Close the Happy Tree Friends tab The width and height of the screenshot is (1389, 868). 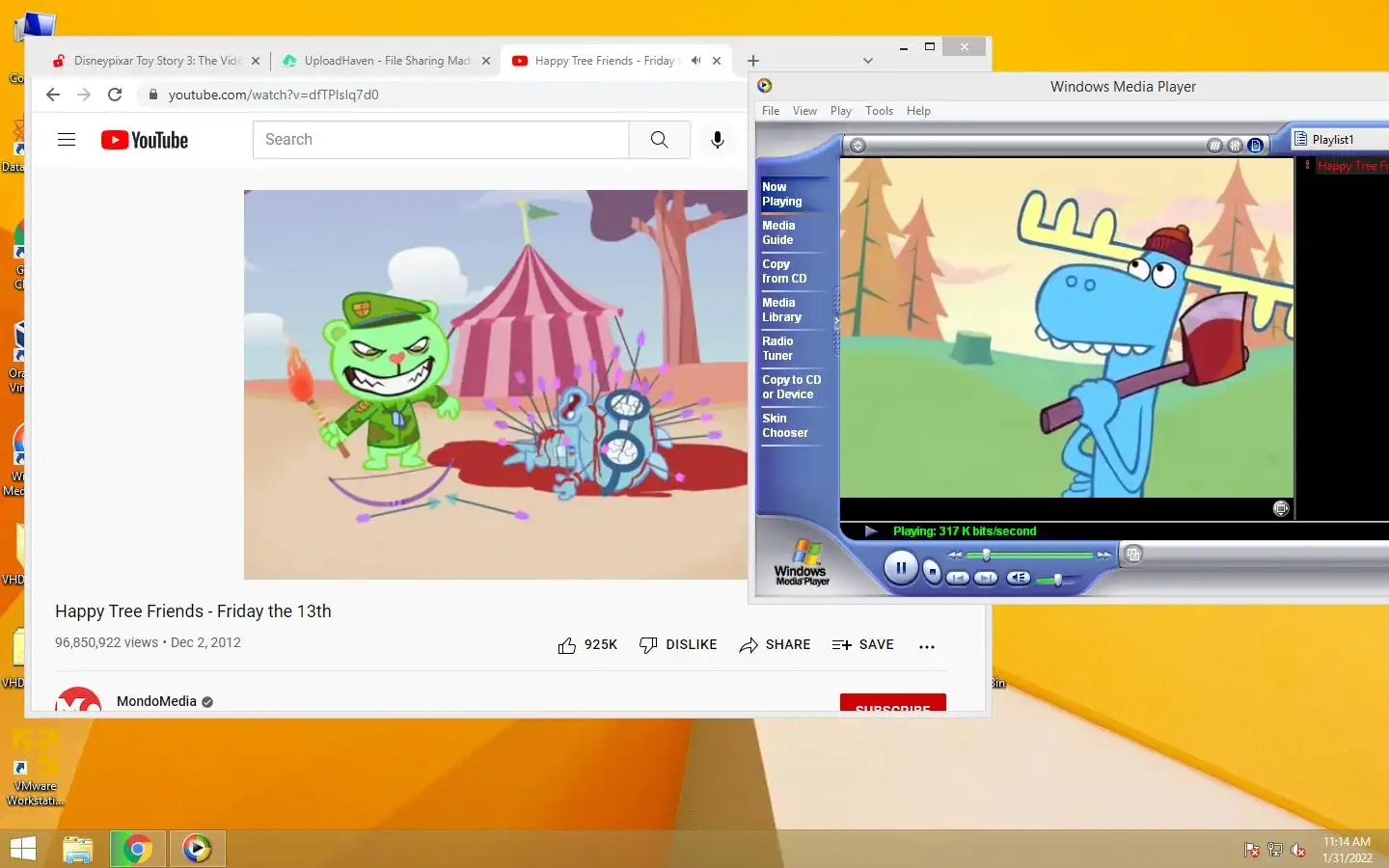(717, 61)
